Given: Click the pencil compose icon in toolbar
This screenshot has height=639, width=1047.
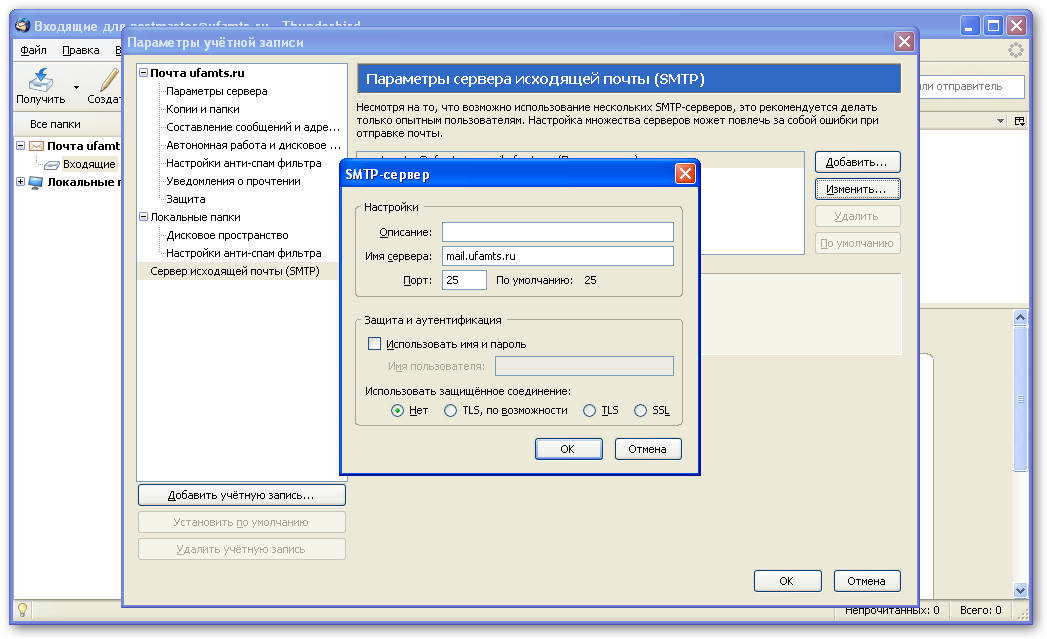Looking at the screenshot, I should 108,80.
